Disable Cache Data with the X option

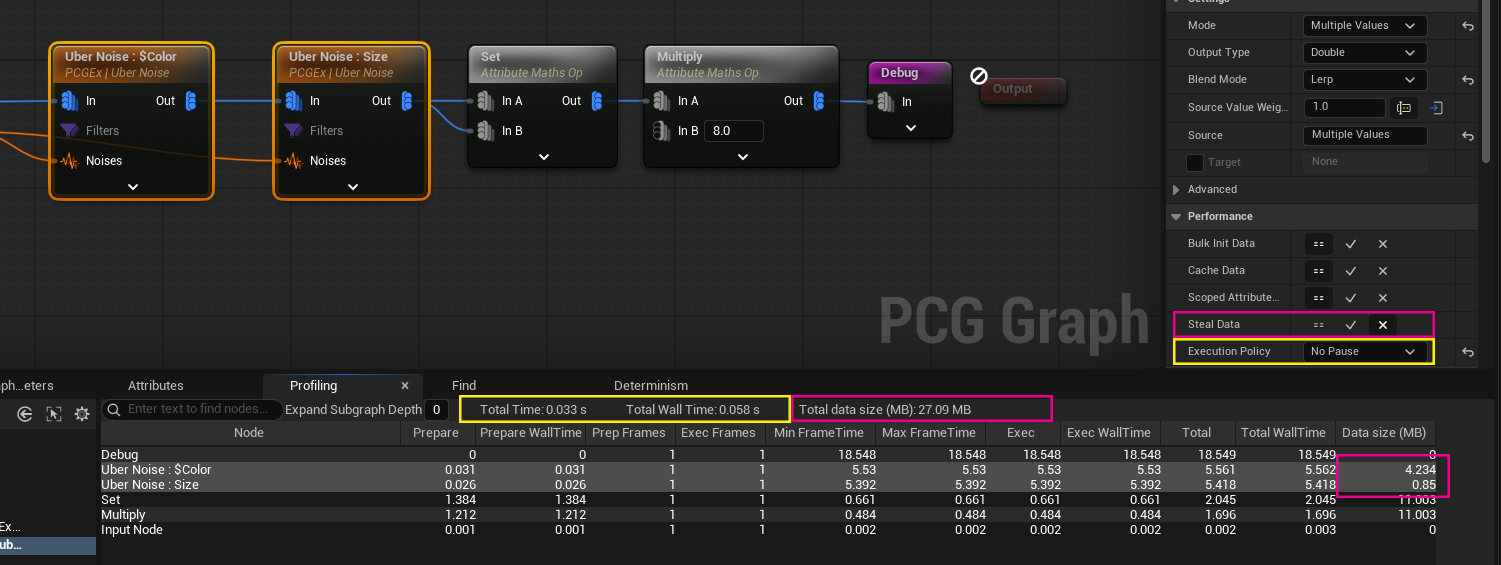tap(1382, 271)
